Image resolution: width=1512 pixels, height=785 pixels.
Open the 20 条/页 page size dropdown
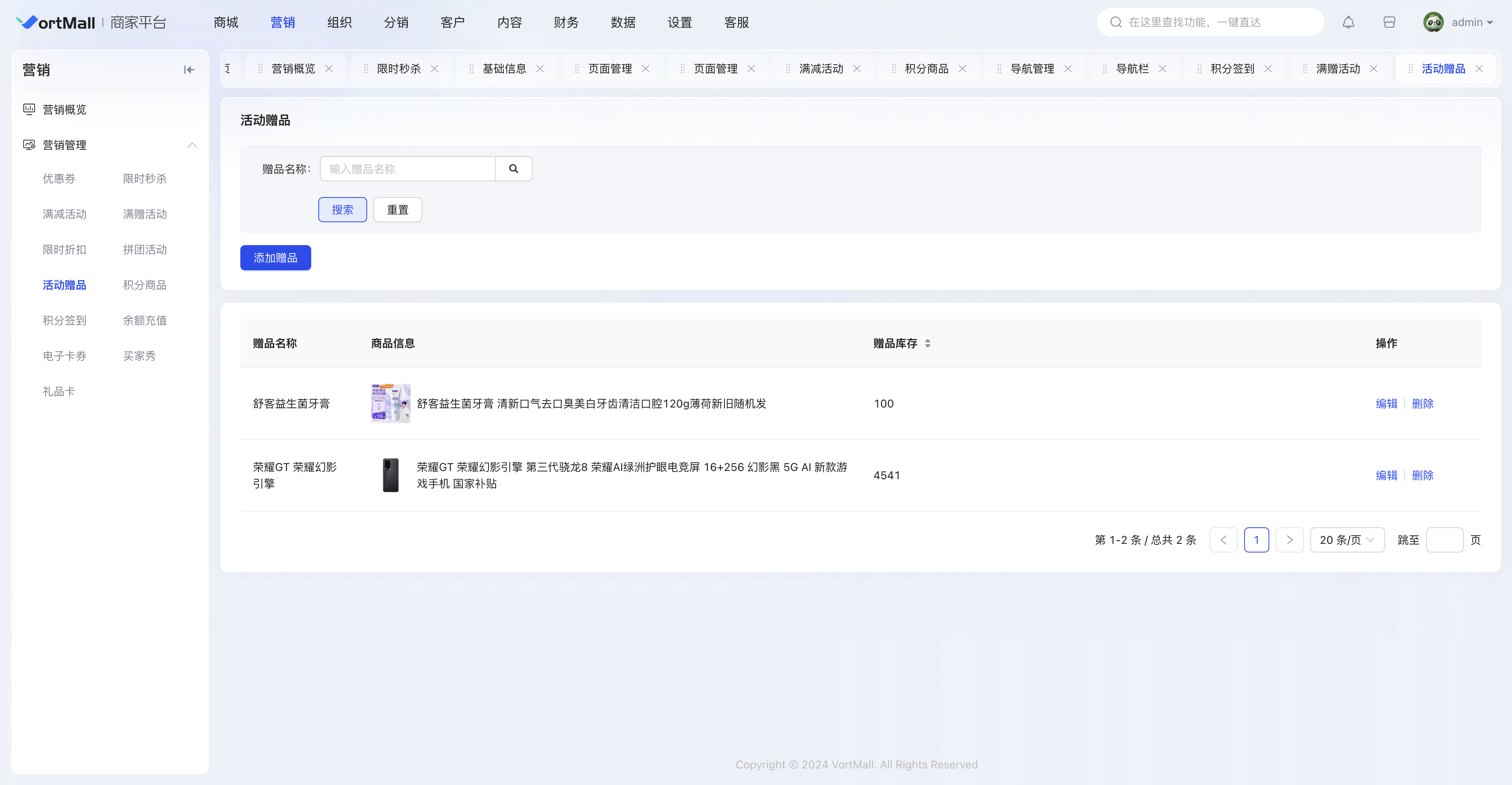pyautogui.click(x=1347, y=540)
